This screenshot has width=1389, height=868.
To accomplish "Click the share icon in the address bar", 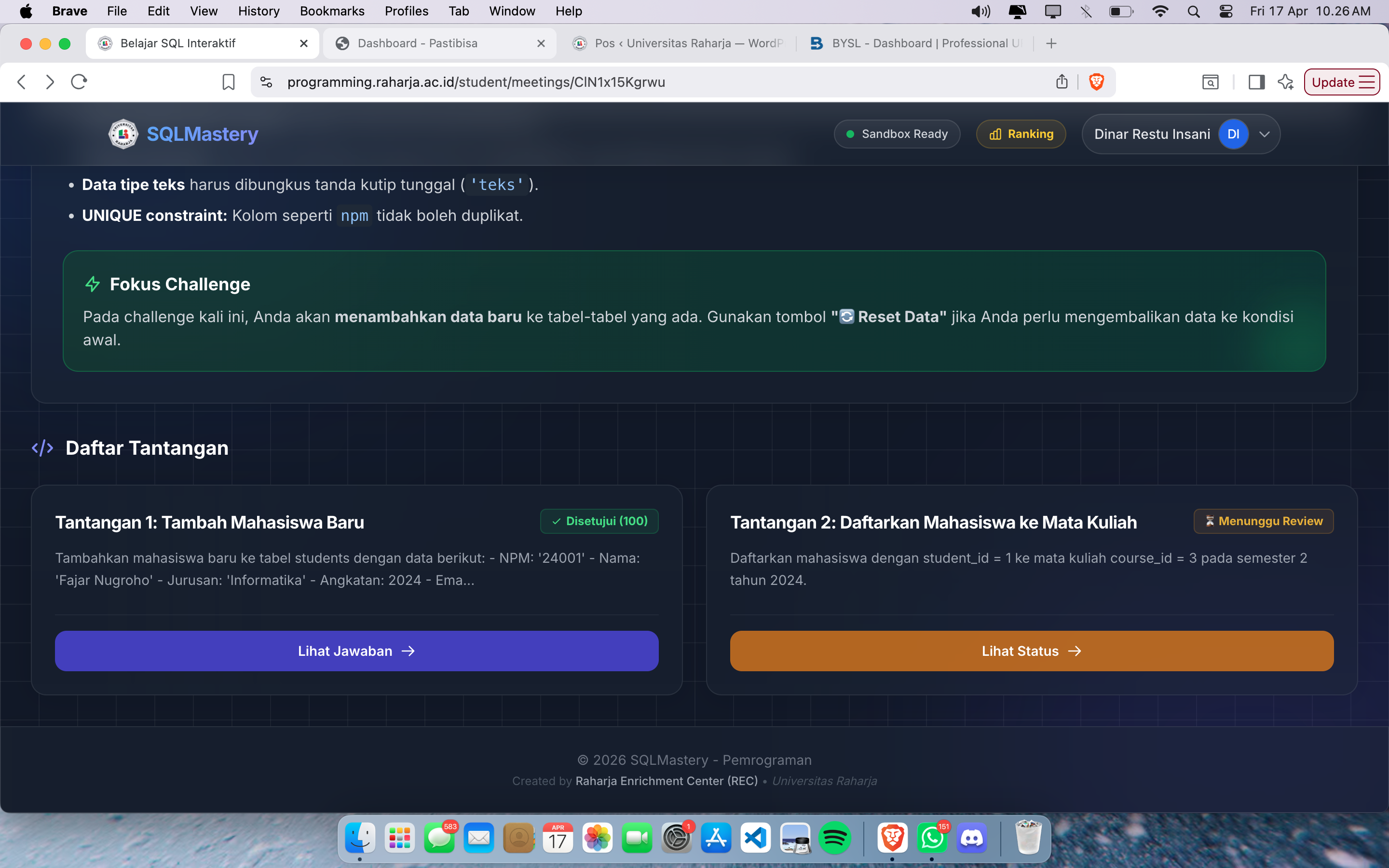I will click(x=1062, y=82).
